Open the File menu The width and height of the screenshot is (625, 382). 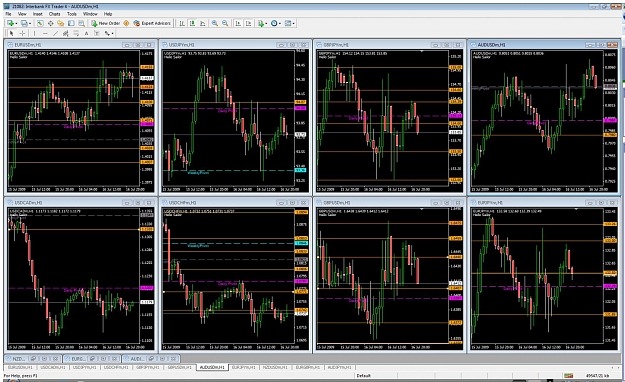tap(8, 14)
